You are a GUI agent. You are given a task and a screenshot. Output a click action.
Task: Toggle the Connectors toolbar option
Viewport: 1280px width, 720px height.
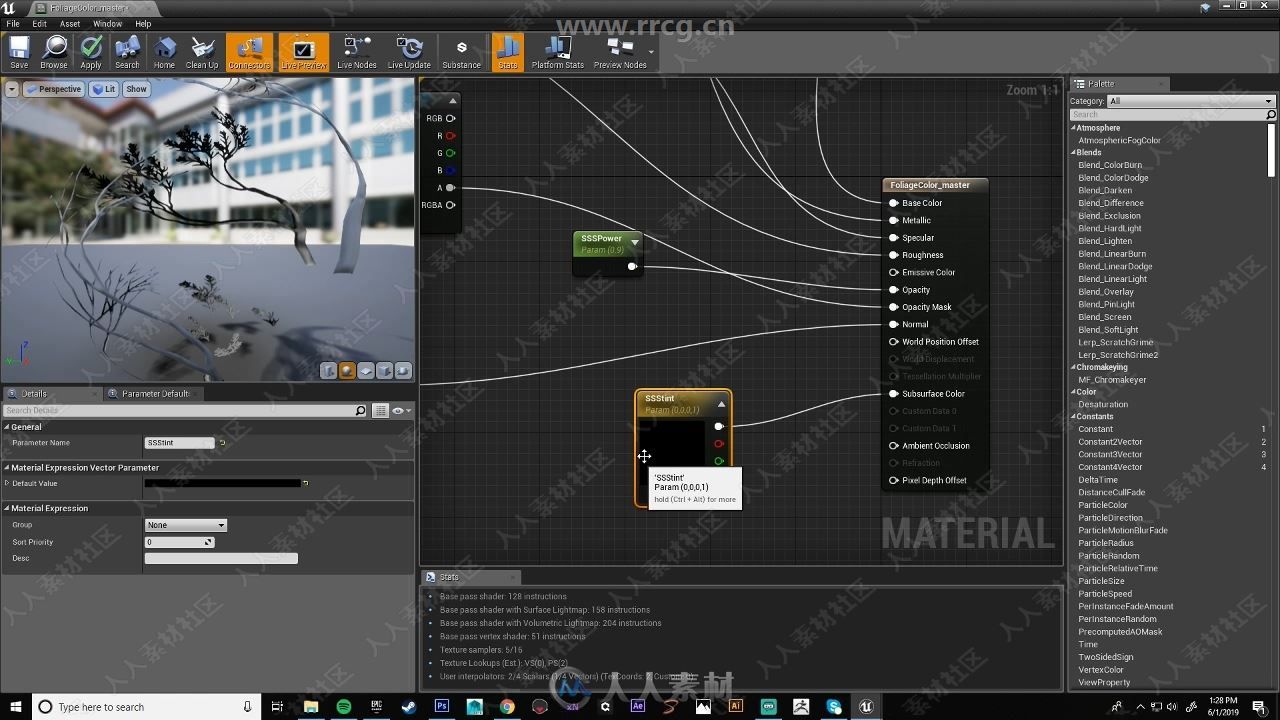[x=249, y=53]
